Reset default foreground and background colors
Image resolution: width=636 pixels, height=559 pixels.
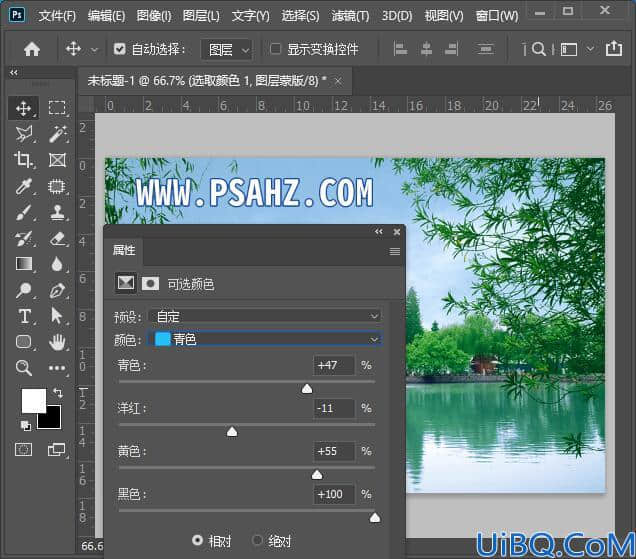26,425
